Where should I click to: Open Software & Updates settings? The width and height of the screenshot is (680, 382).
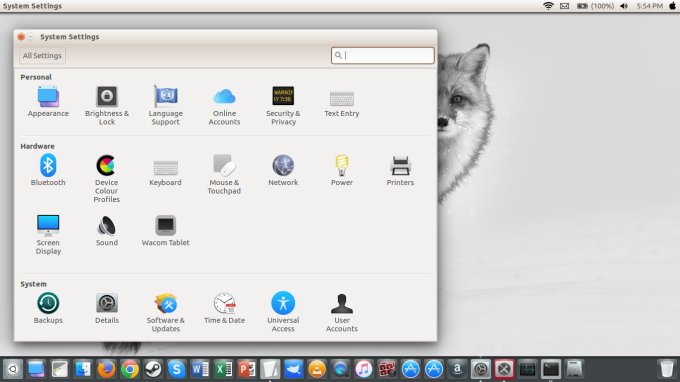point(165,312)
